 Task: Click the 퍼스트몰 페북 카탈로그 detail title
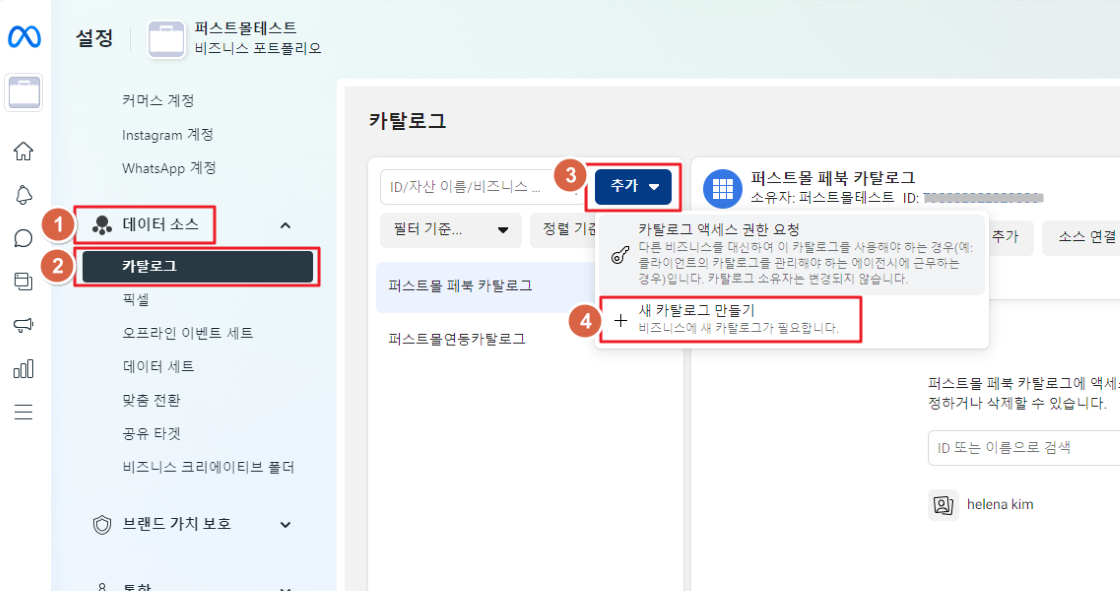coord(833,178)
